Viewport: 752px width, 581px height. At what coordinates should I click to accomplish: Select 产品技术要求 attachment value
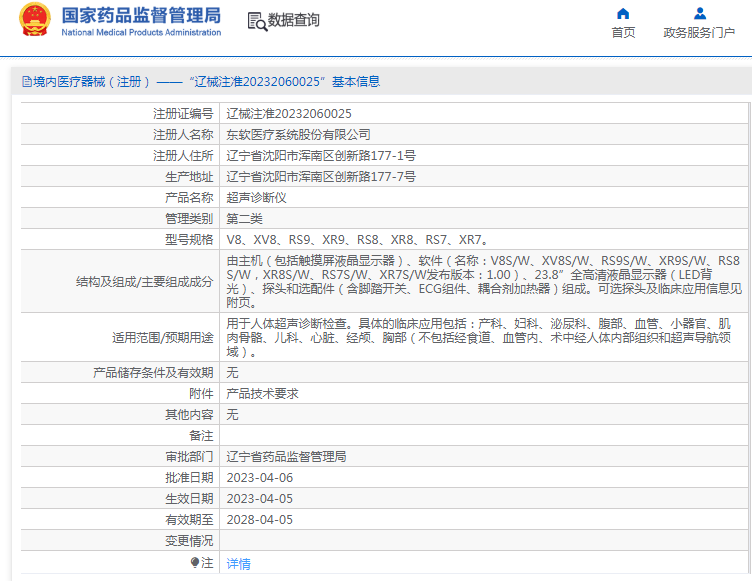[x=262, y=394]
